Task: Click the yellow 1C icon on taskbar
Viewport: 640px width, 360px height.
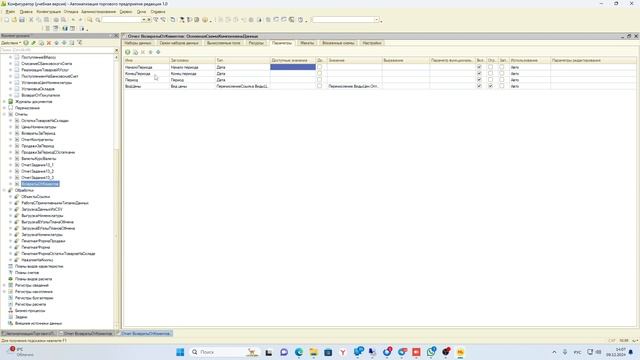Action: coord(460,352)
